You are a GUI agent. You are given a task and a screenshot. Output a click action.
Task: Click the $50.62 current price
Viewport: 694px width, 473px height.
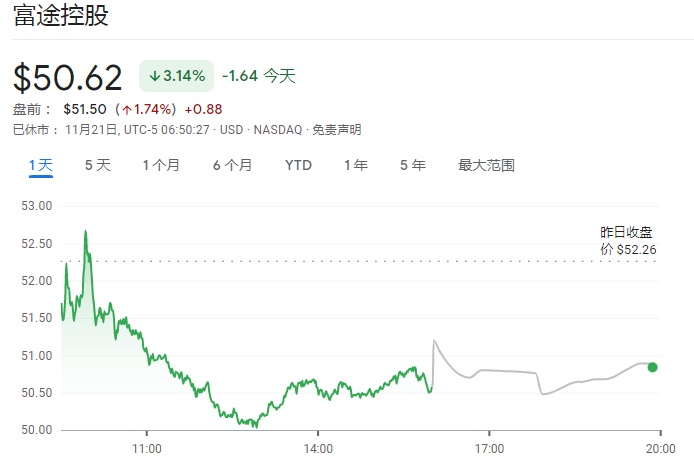[x=68, y=78]
